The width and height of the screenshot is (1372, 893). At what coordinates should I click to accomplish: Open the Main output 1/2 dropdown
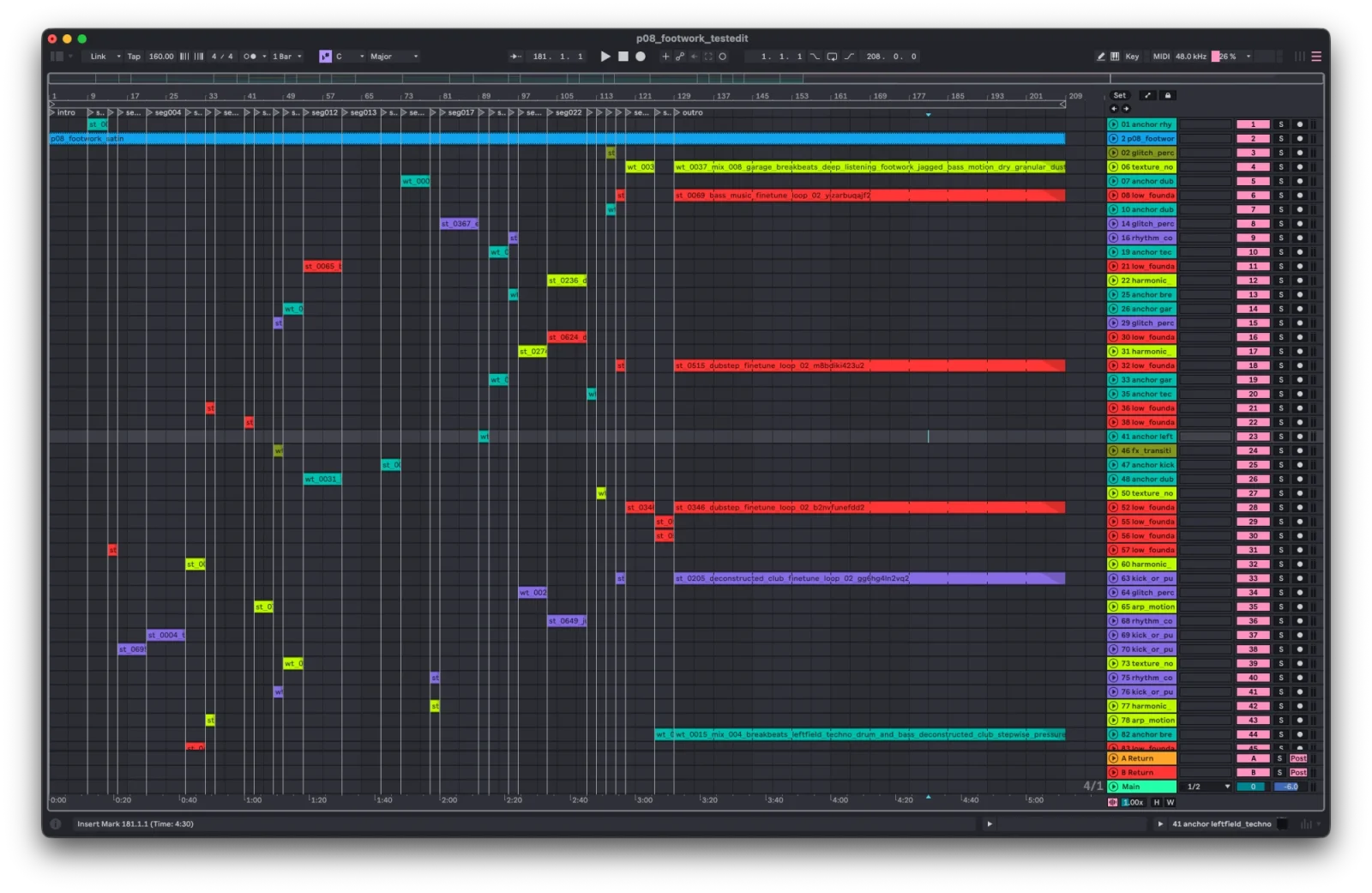click(x=1207, y=787)
